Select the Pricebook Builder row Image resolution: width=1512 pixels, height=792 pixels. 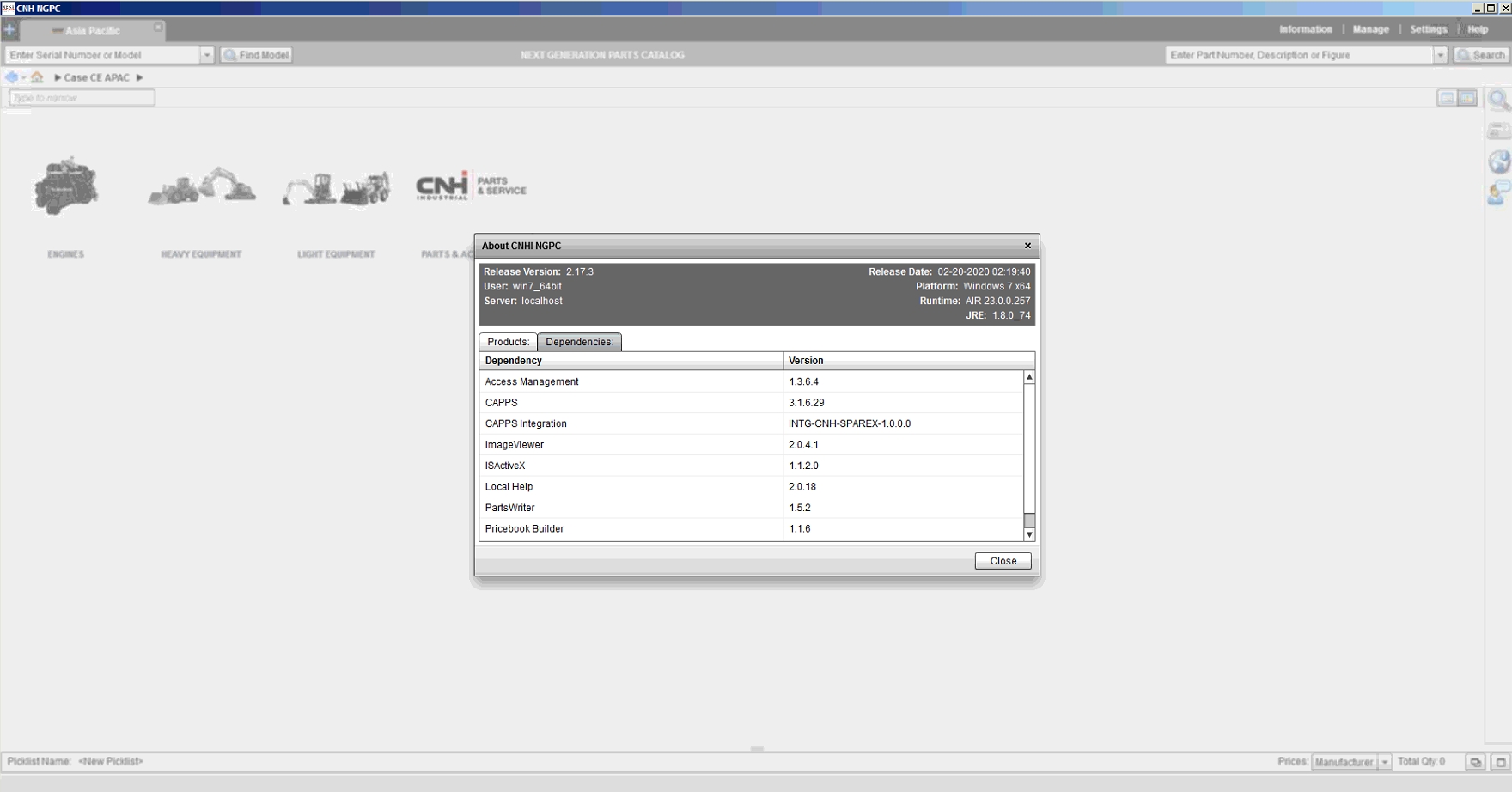tap(751, 529)
